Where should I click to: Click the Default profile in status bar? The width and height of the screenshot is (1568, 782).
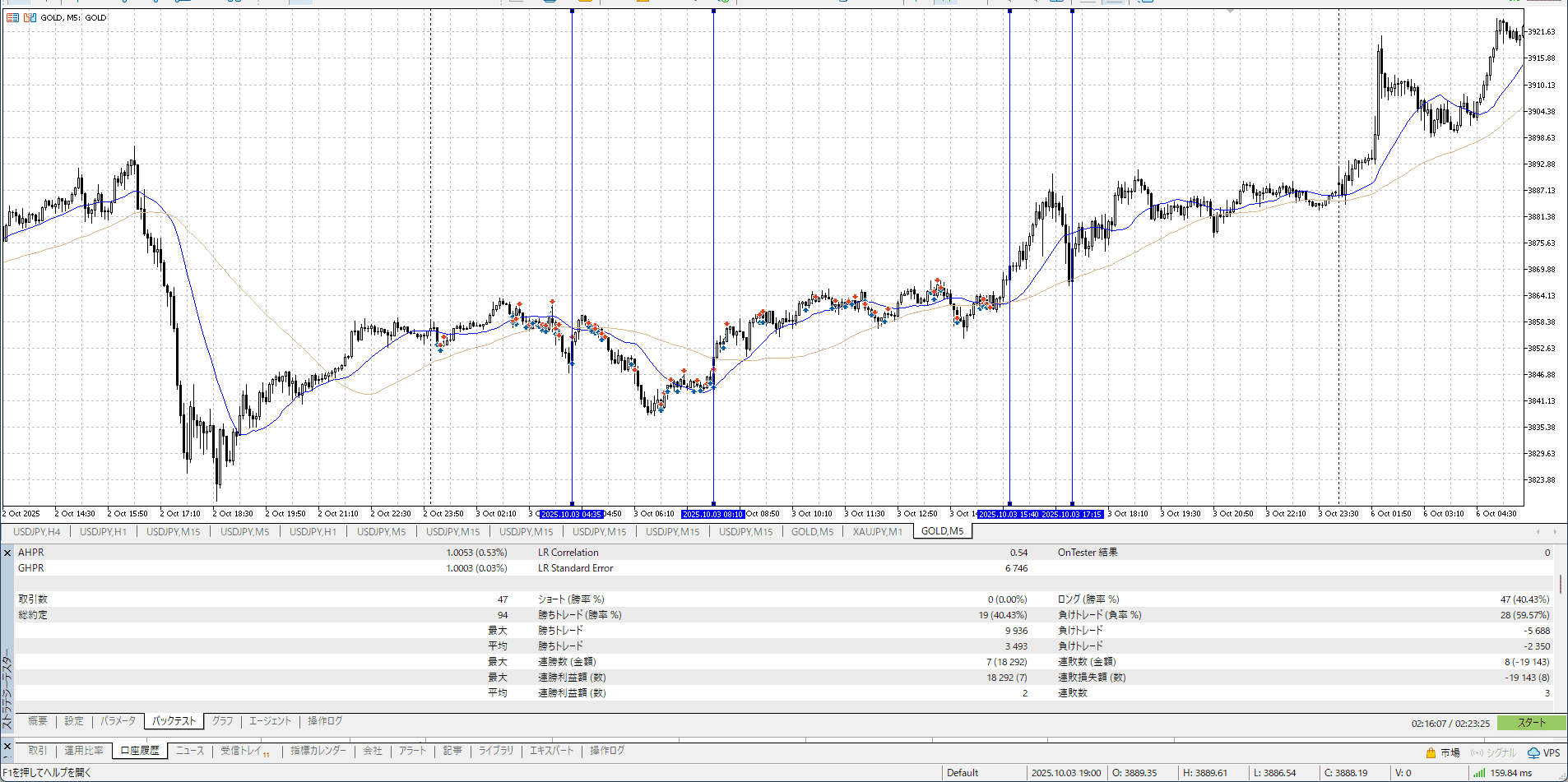click(x=963, y=773)
